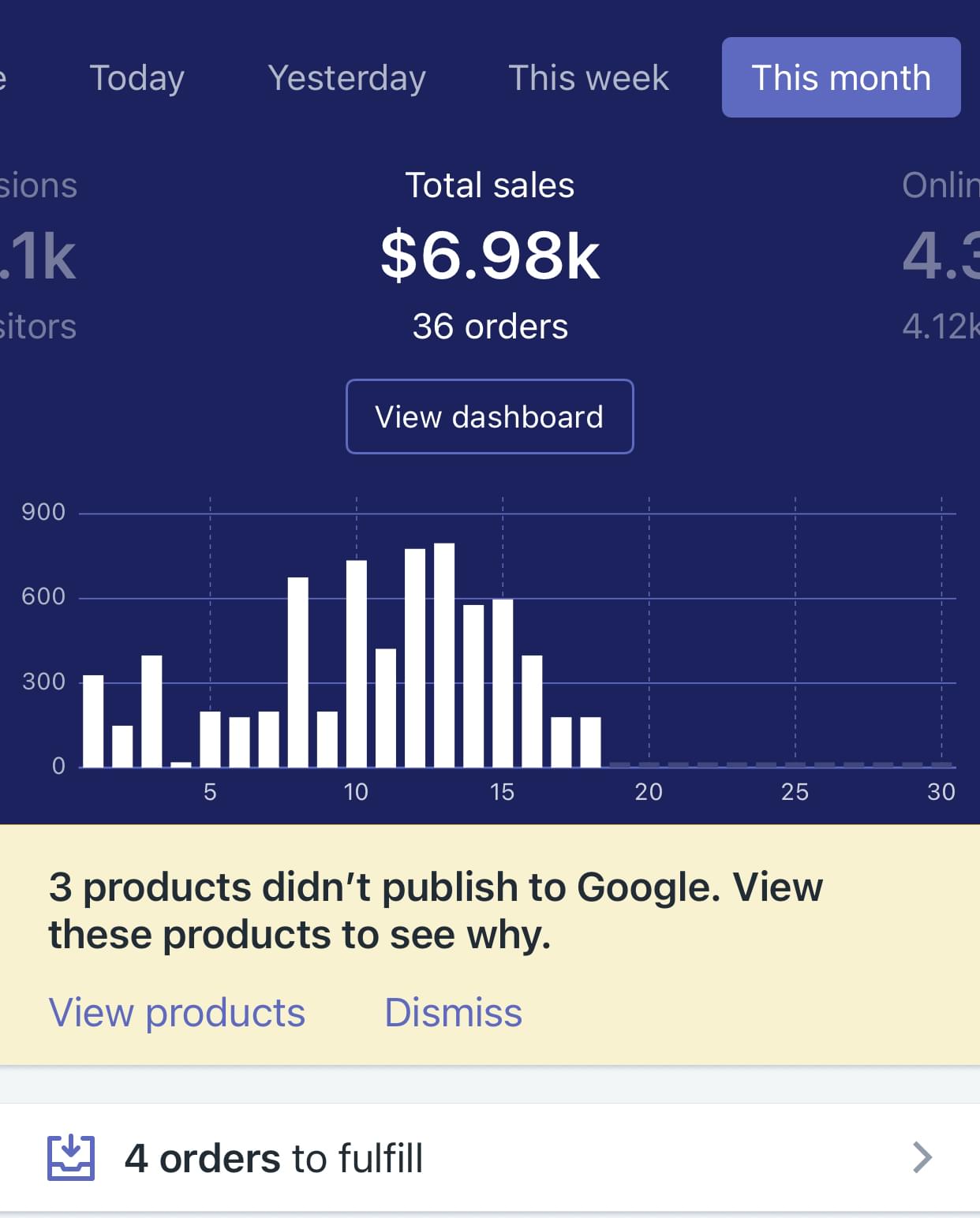Tap the 36 orders label
The height and width of the screenshot is (1218, 980).
(490, 327)
